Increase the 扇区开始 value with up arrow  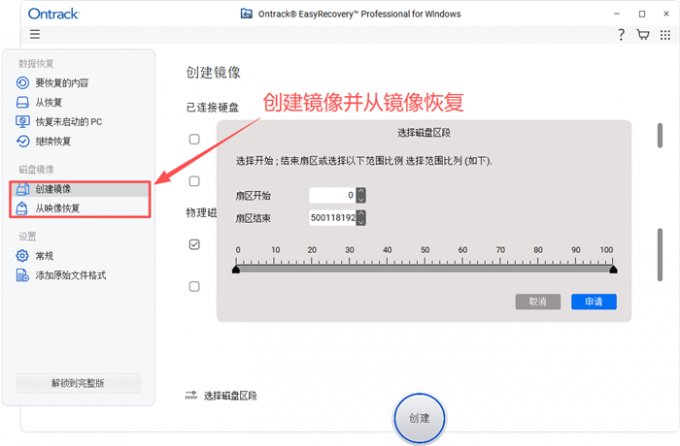click(361, 191)
